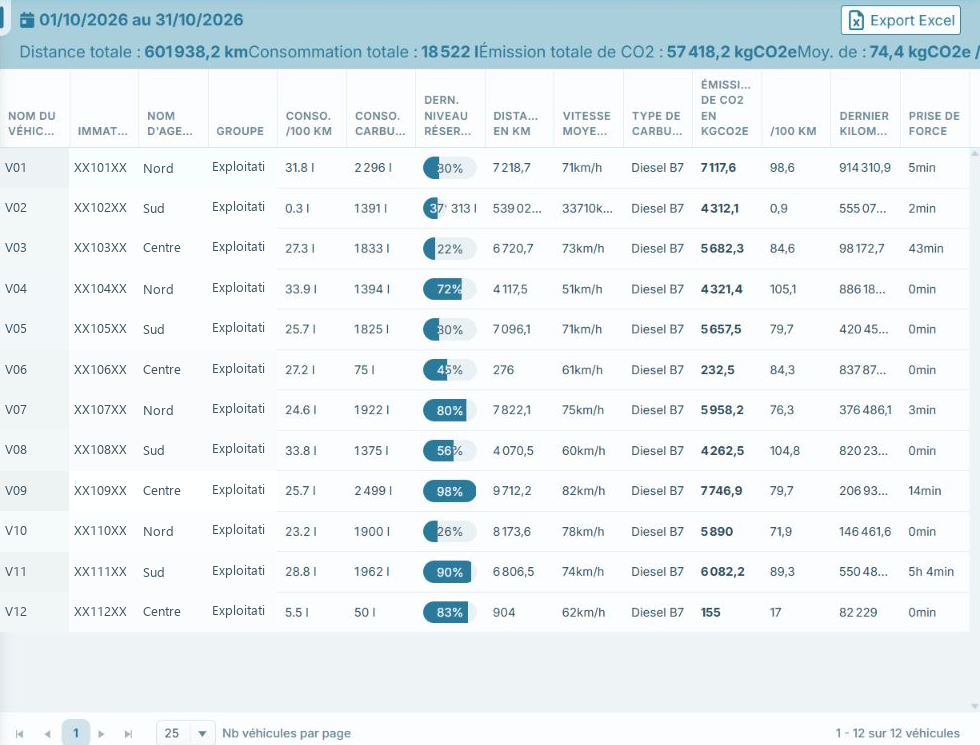Click CO2 emission value 7 117,6

pyautogui.click(x=718, y=168)
